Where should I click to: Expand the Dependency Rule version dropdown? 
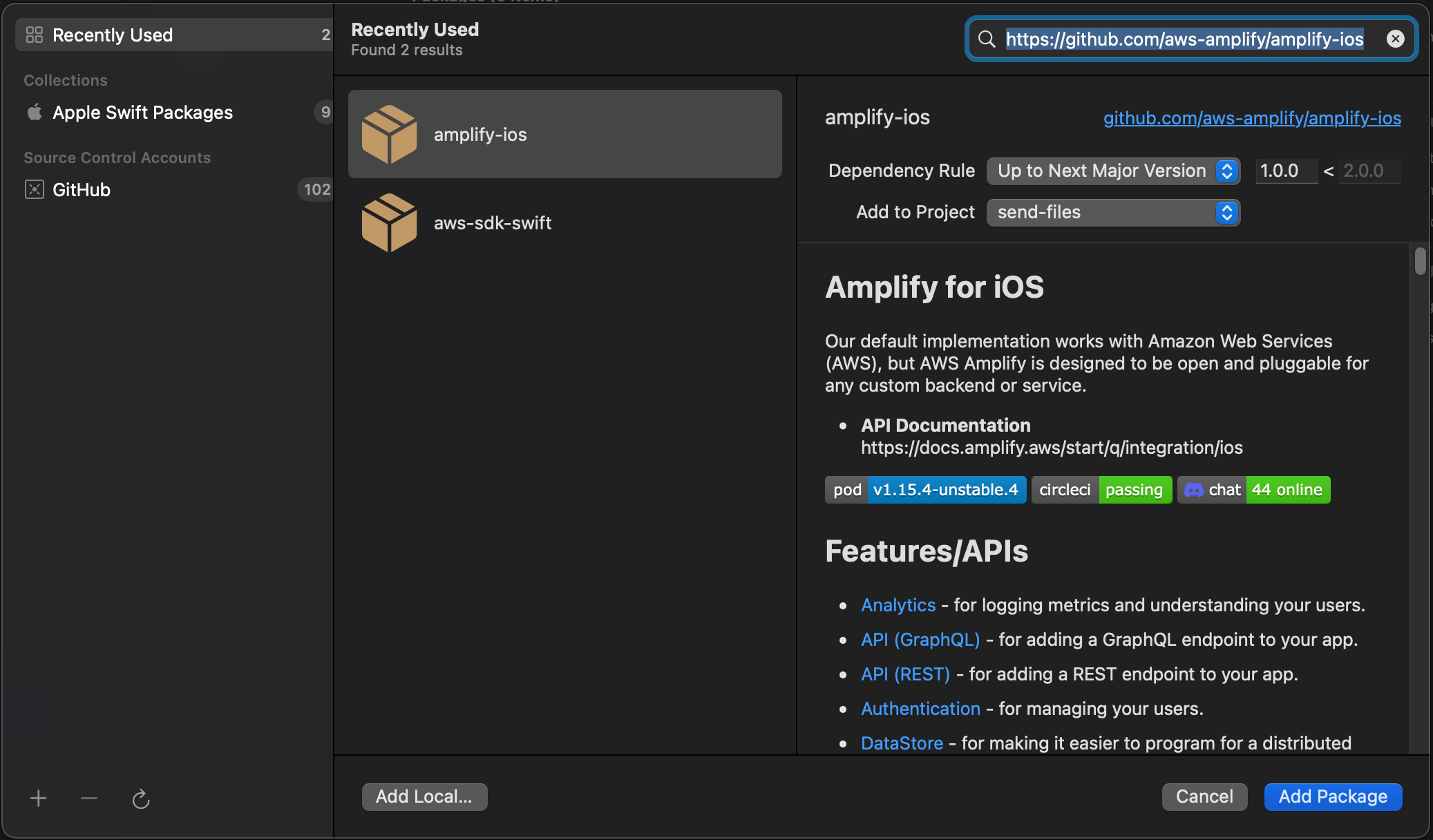pyautogui.click(x=1225, y=170)
